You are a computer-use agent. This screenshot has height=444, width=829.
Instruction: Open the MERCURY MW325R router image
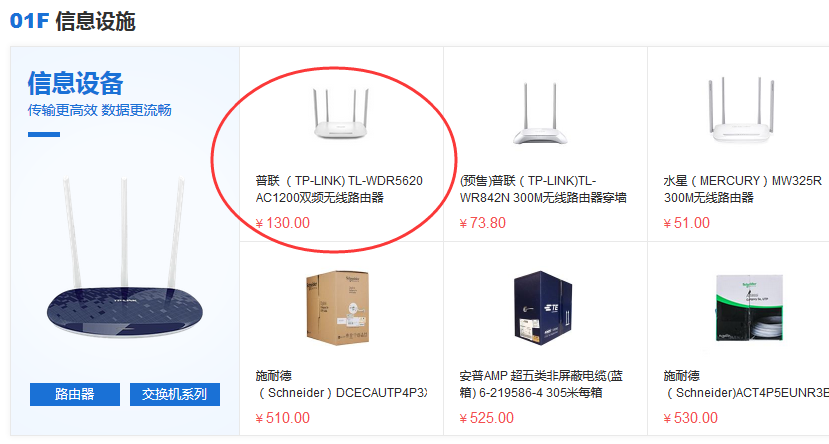pos(741,110)
